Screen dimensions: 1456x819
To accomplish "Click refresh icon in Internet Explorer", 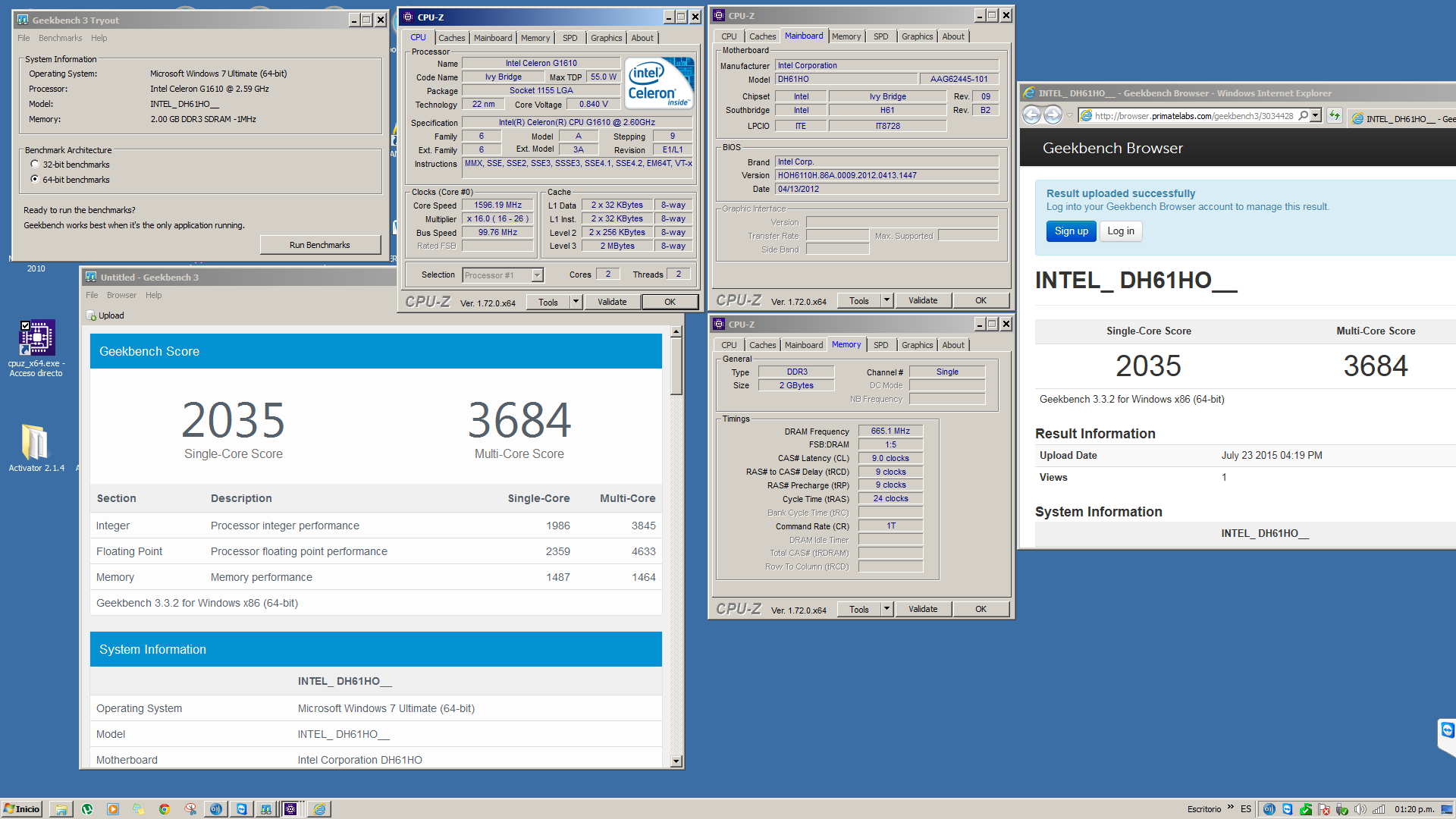I will pyautogui.click(x=1335, y=116).
